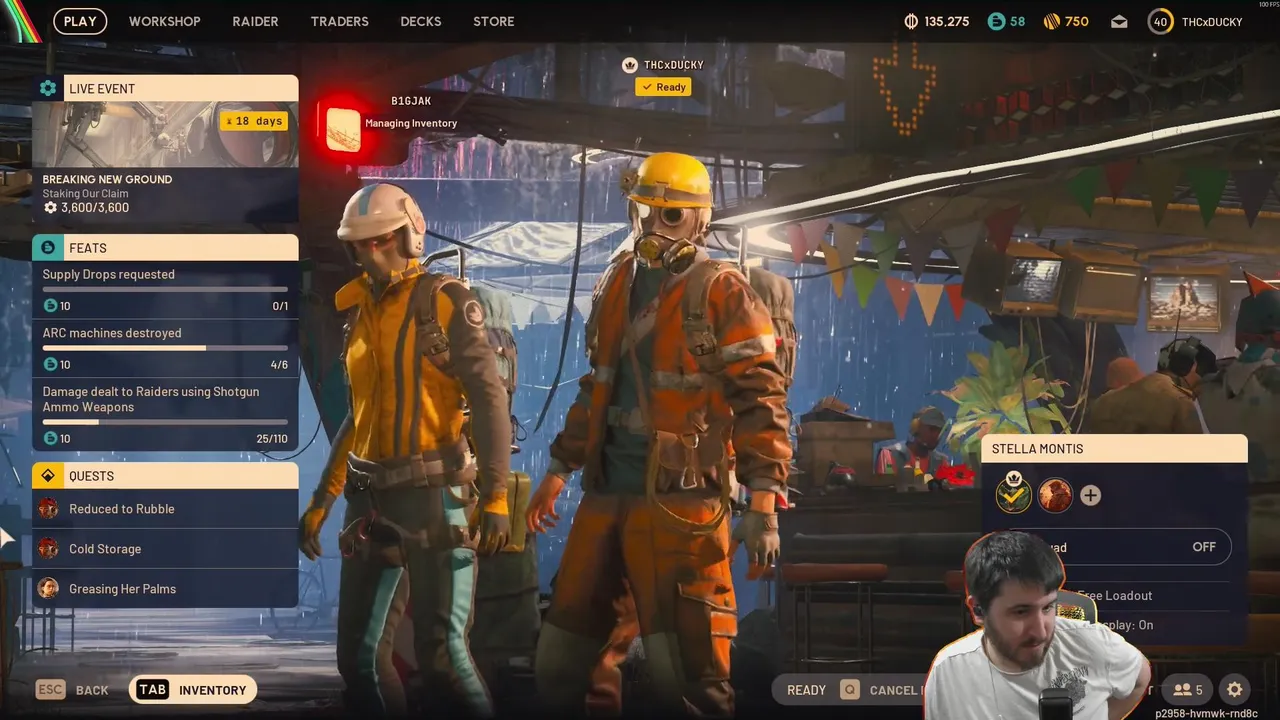This screenshot has width=1280, height=720.
Task: Open the Reduced to Rubble quest
Action: (165, 509)
